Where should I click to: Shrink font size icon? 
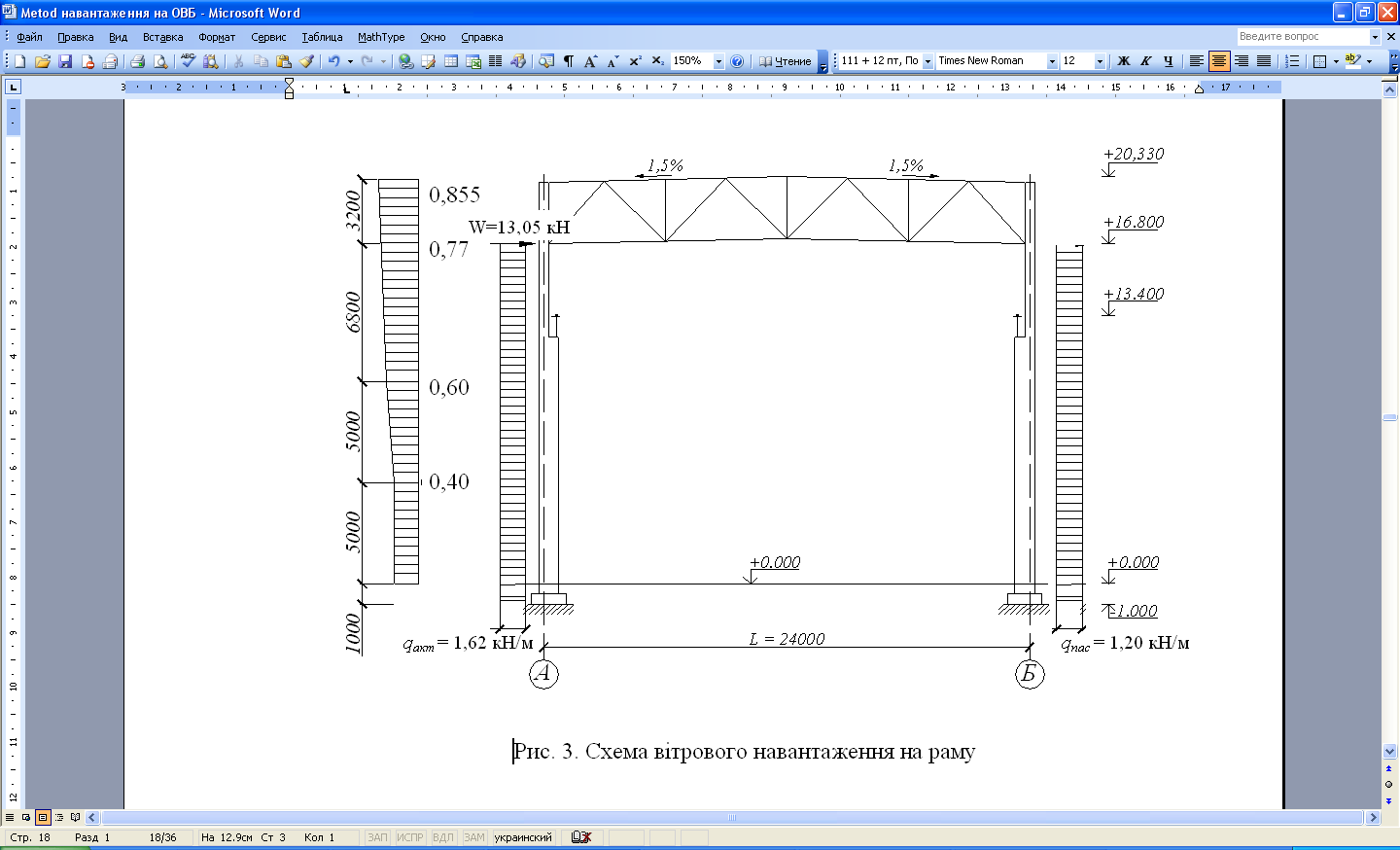(612, 61)
